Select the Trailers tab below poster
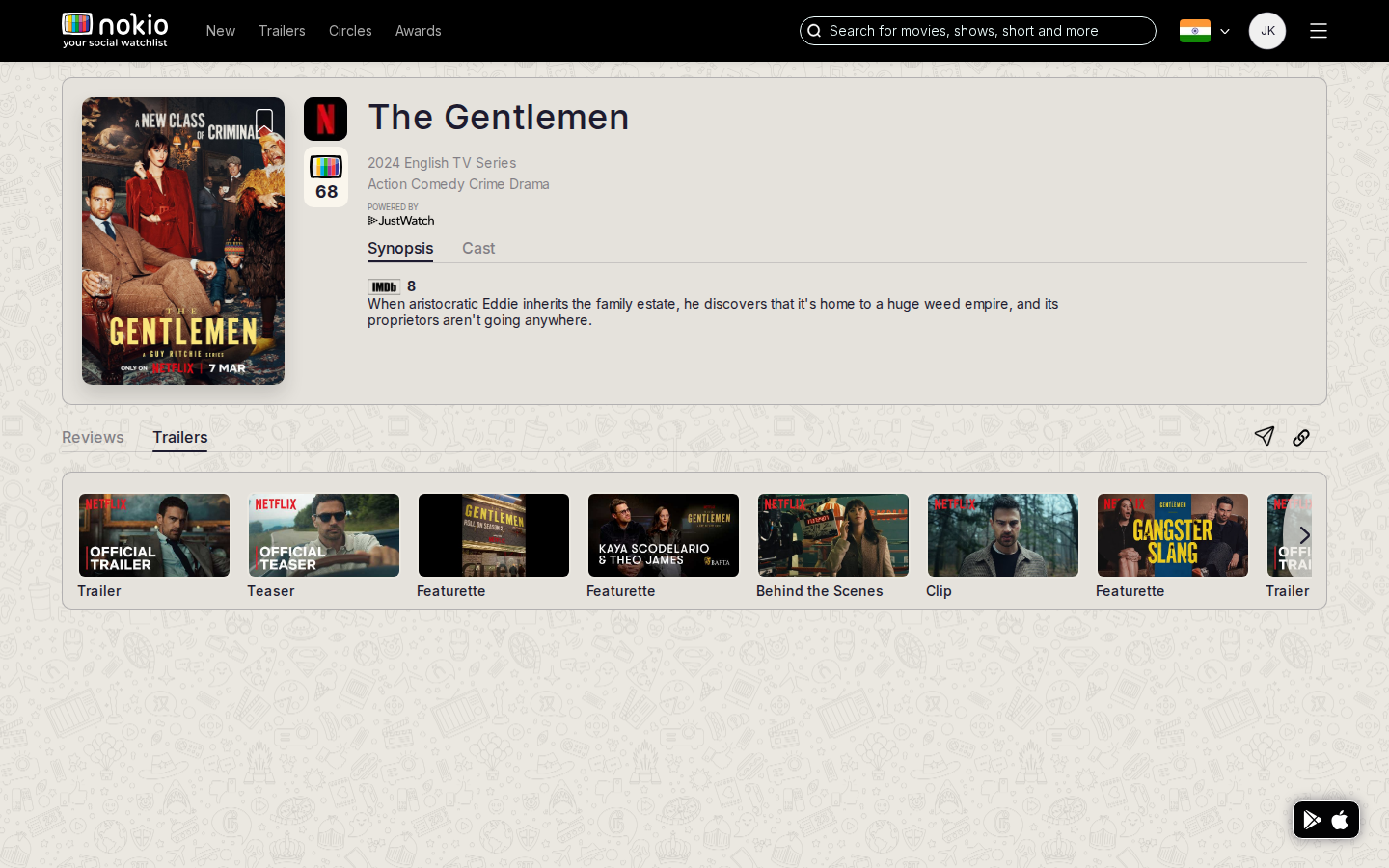This screenshot has height=868, width=1389. (x=180, y=438)
